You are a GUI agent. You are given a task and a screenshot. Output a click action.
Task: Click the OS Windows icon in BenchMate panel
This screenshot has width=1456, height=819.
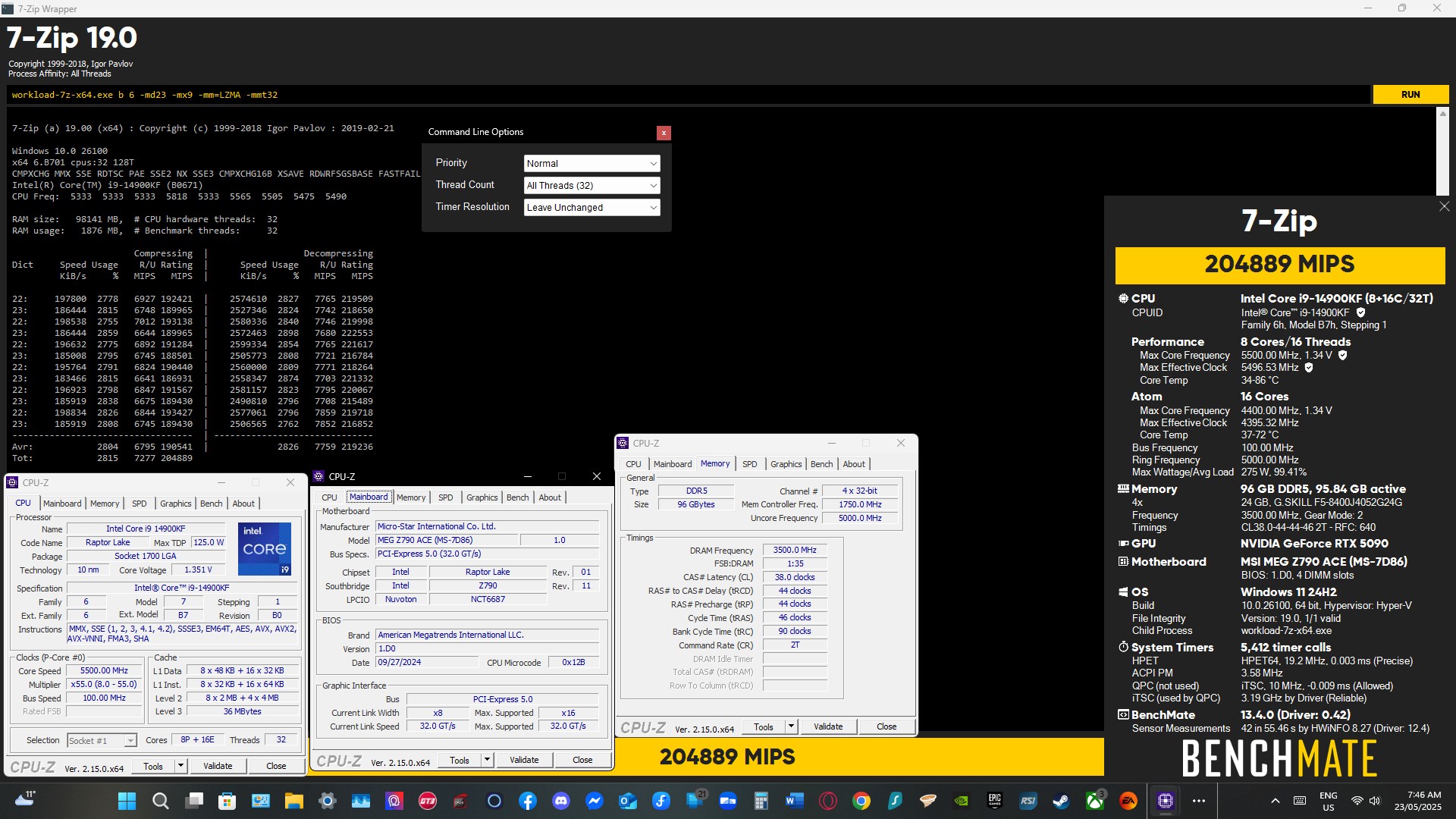(x=1123, y=592)
